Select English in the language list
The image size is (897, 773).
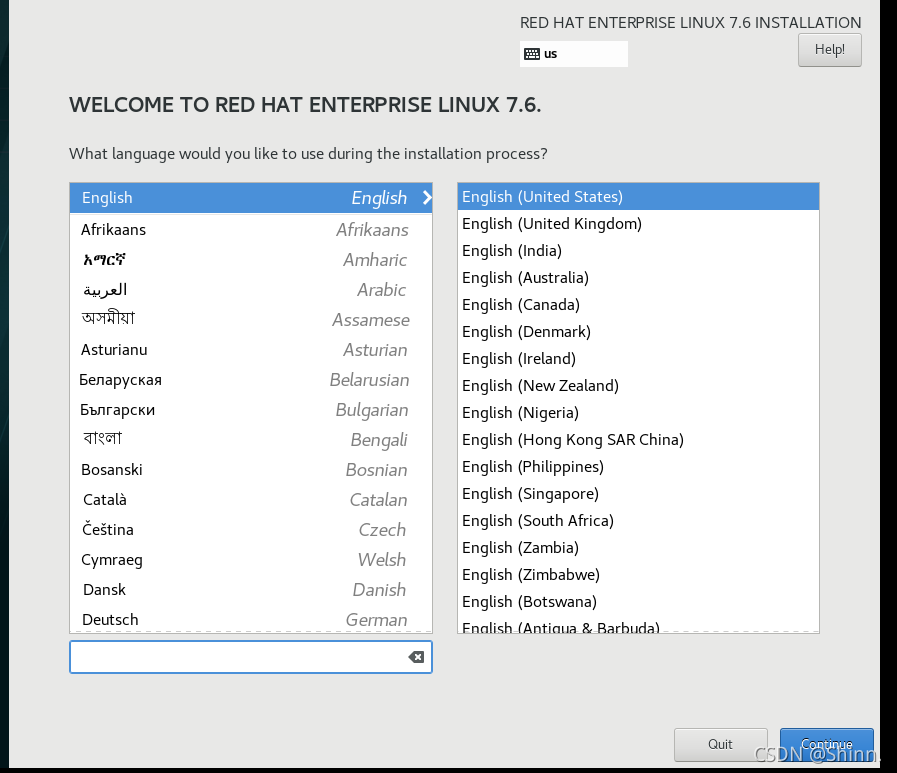click(251, 198)
